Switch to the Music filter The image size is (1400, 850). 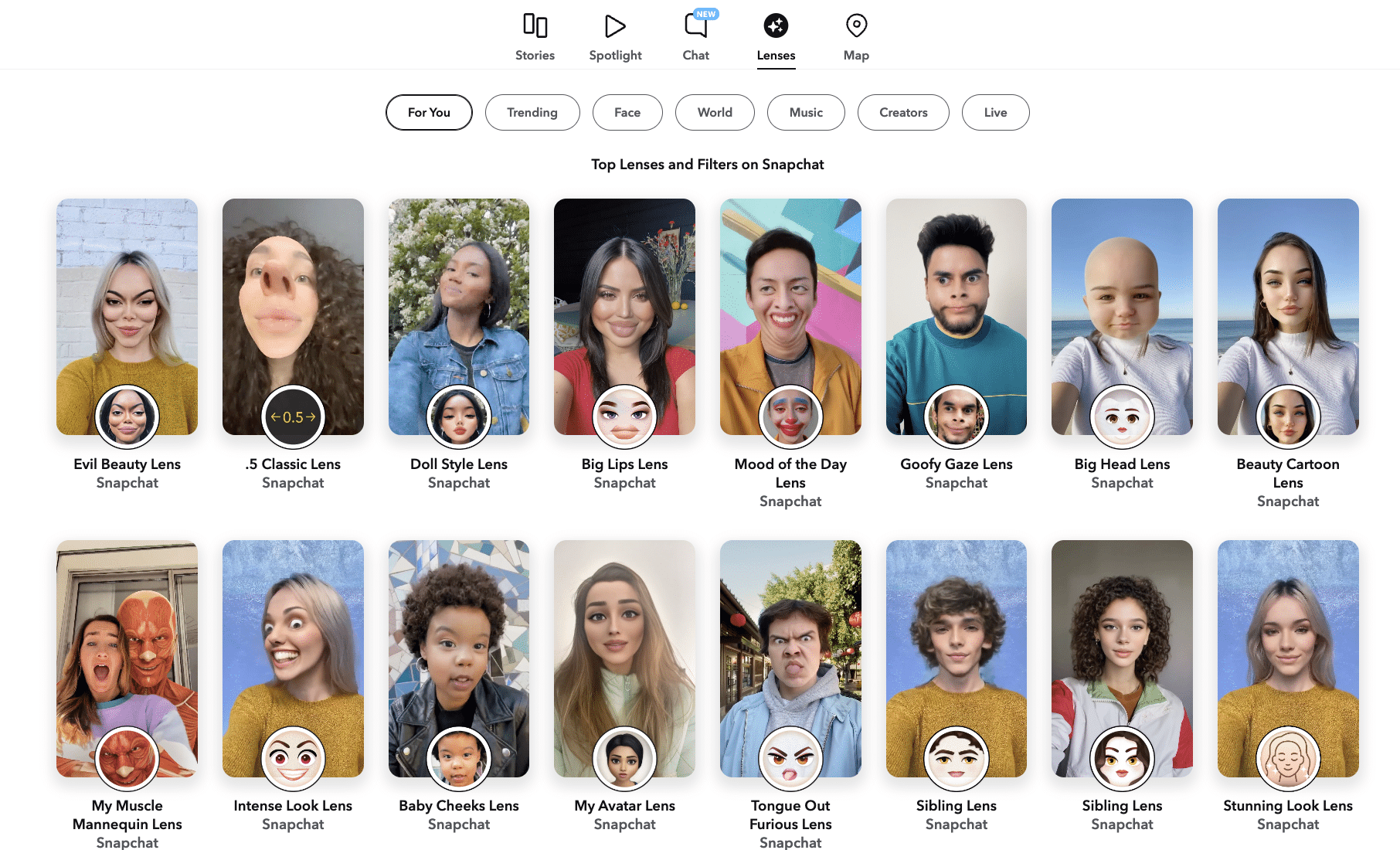tap(806, 112)
